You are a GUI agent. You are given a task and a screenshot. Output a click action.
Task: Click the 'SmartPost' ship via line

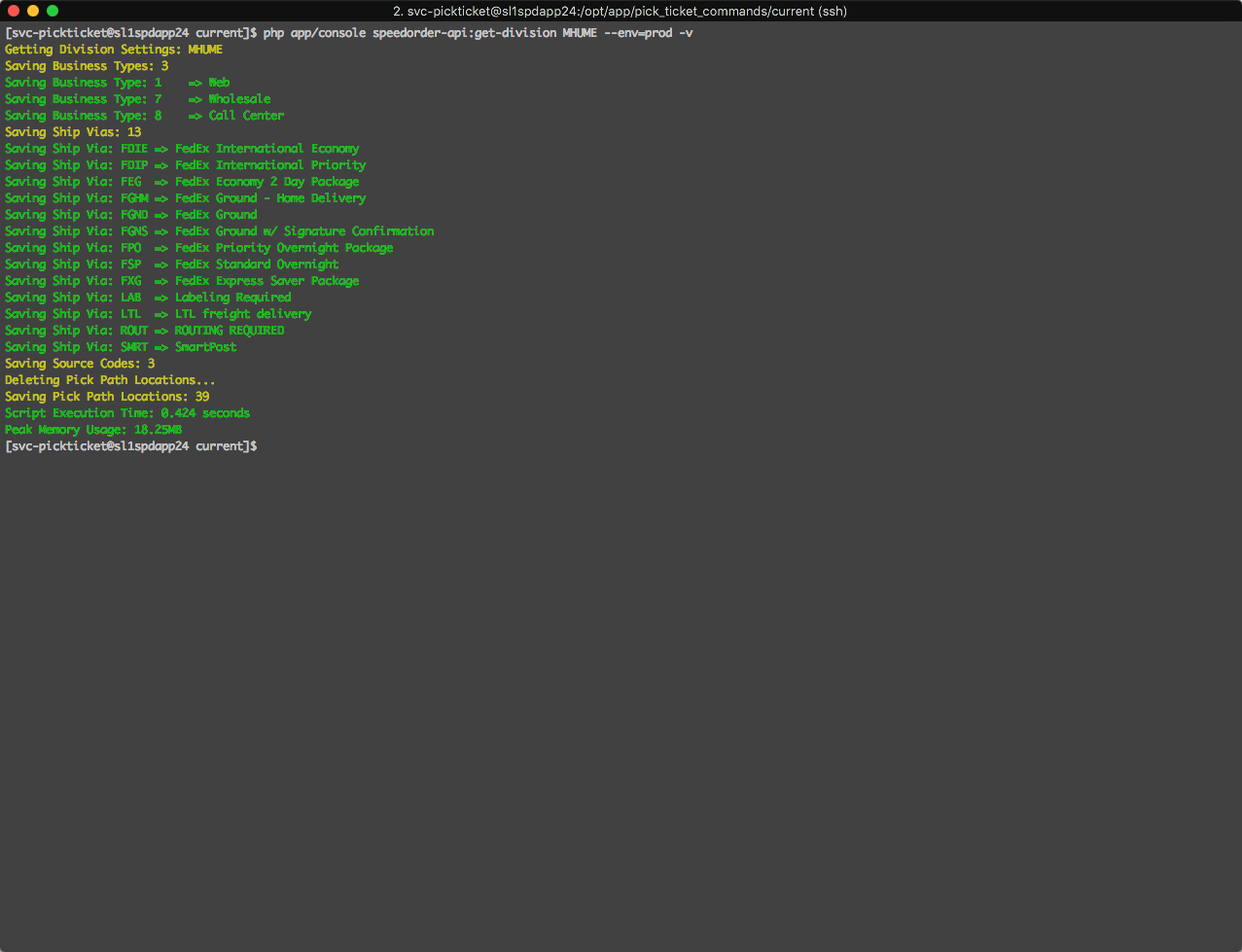[121, 347]
